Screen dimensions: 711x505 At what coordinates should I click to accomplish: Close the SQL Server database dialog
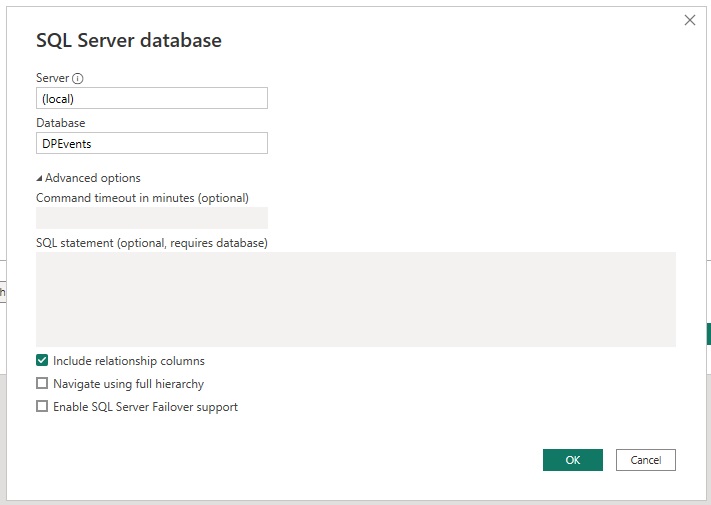689,20
